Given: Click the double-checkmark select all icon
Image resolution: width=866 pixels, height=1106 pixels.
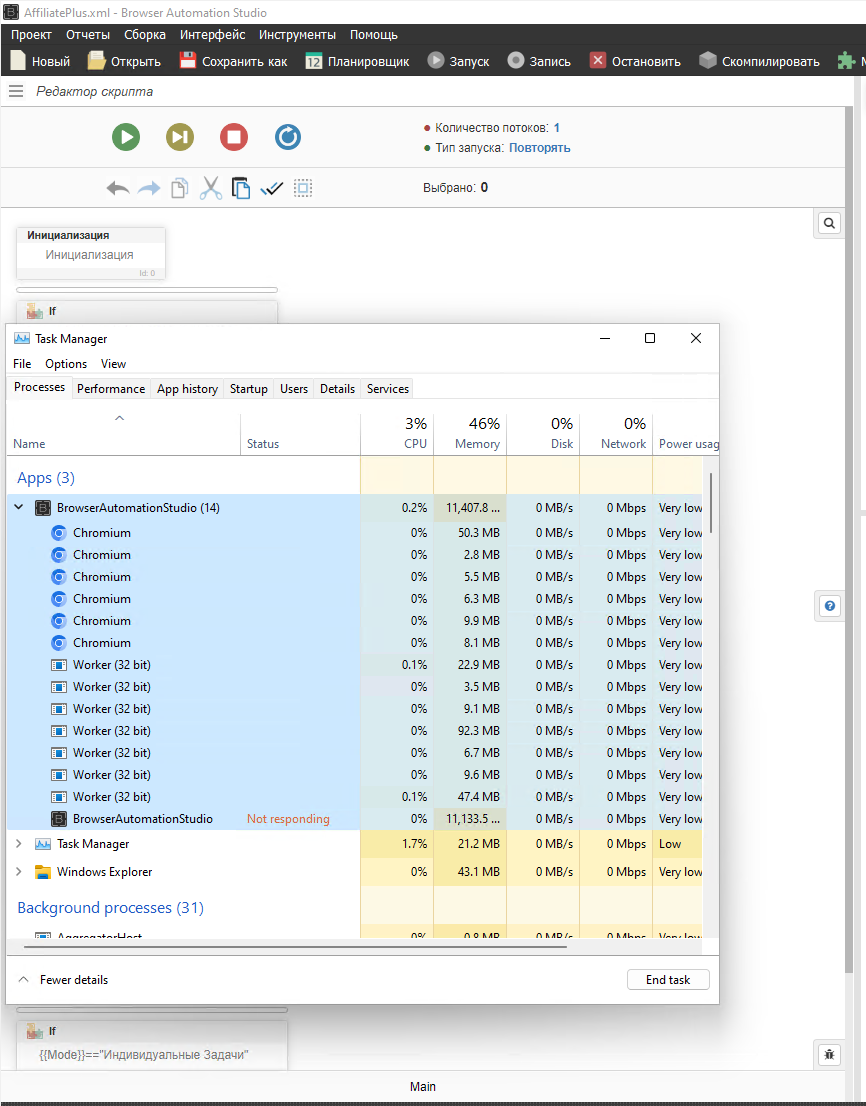Looking at the screenshot, I should [x=272, y=188].
